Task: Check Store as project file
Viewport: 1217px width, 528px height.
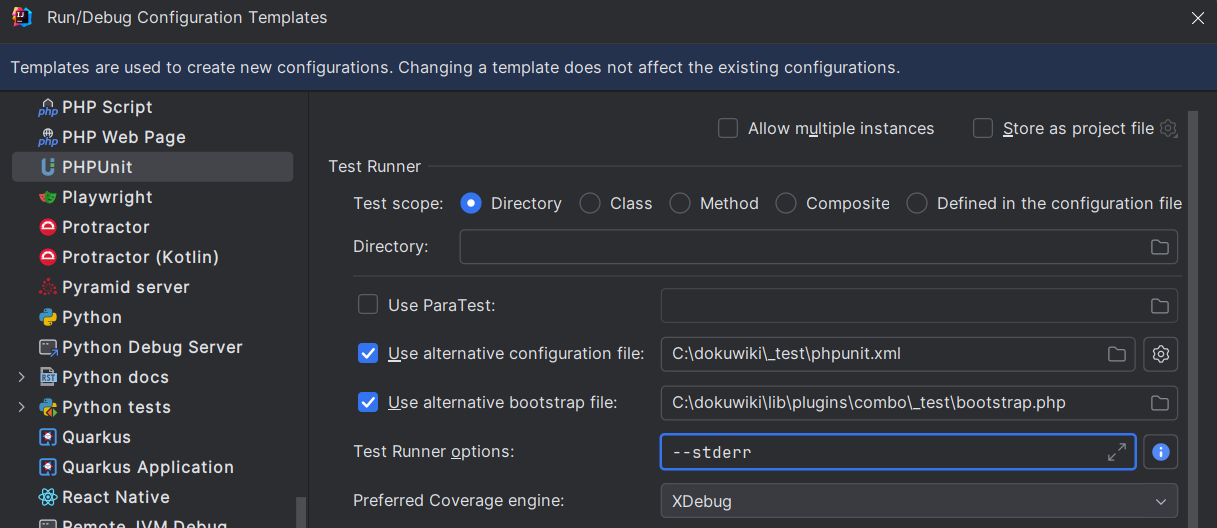Action: [983, 129]
